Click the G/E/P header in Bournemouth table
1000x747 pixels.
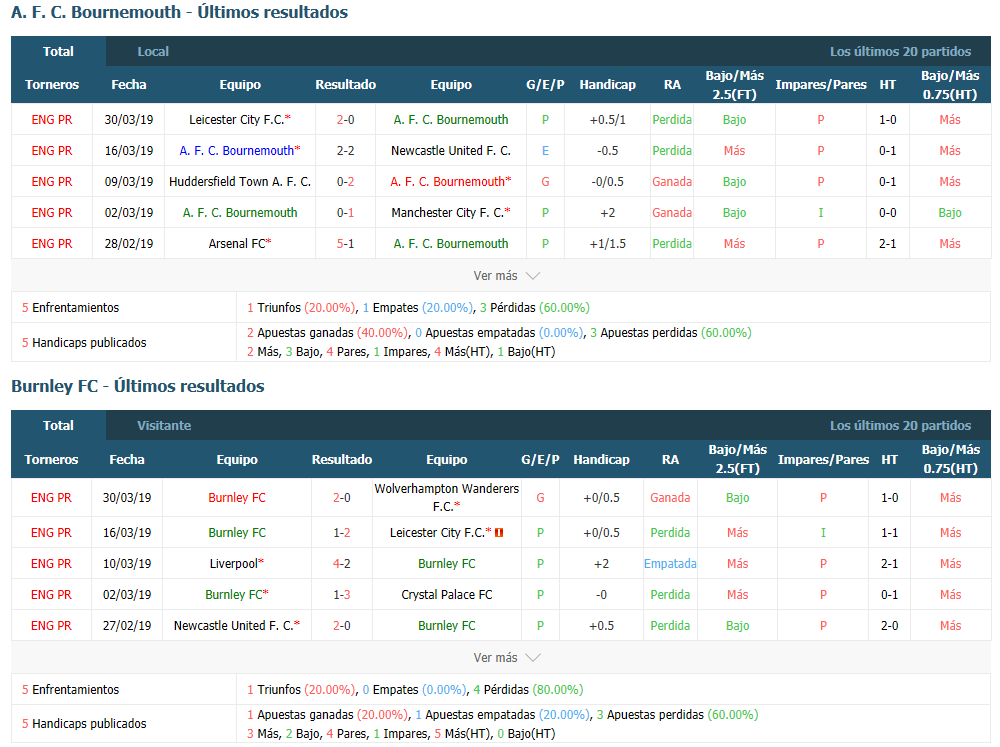(545, 85)
